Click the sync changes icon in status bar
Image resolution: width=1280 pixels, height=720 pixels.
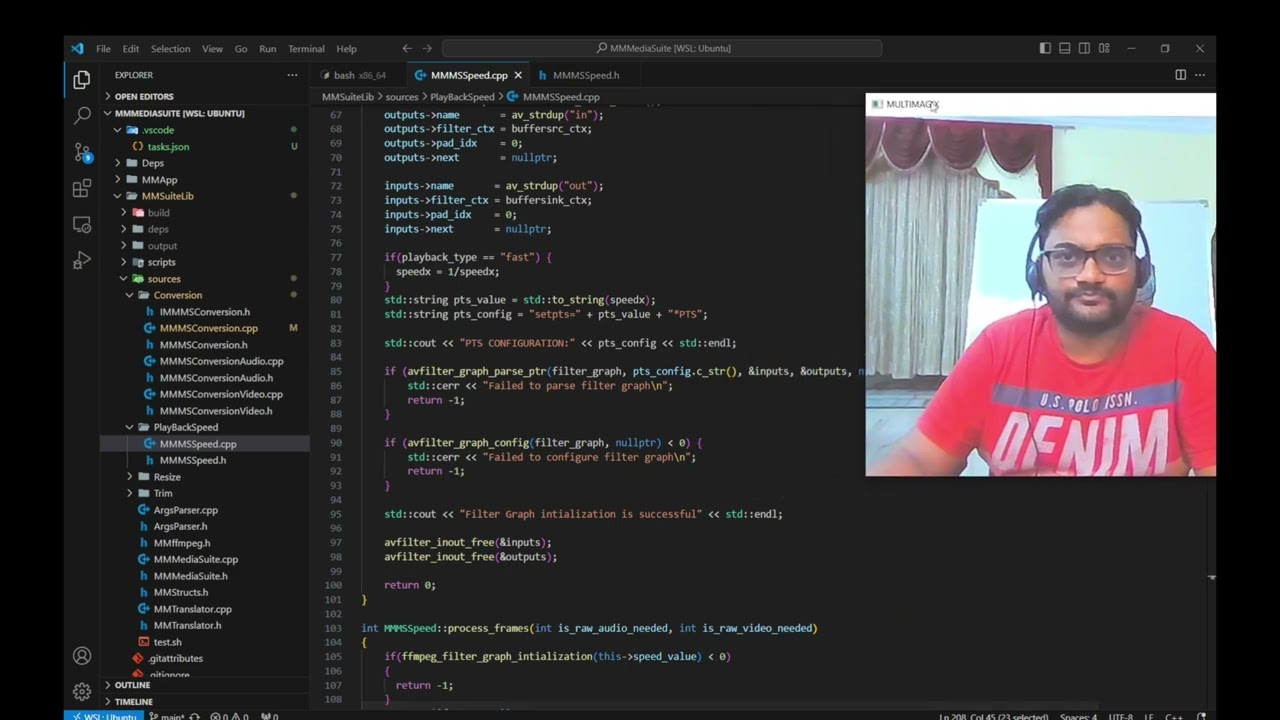[194, 716]
